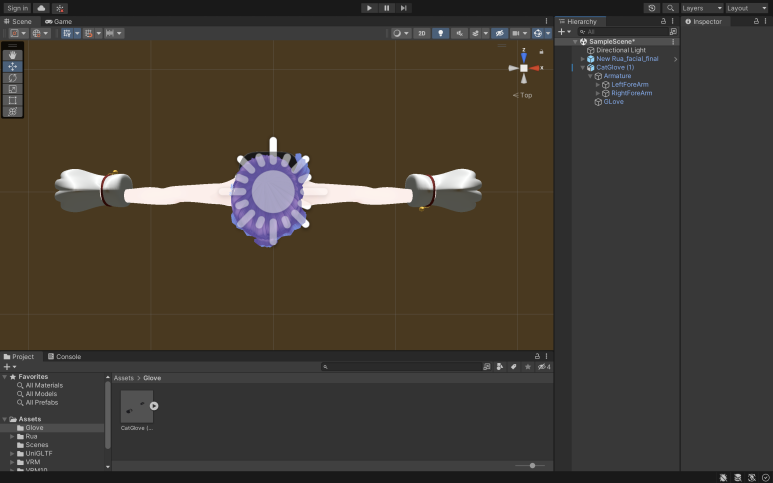Screen dimensions: 773x483
Task: Expand the CatGlove asset arrow
Action: [x=154, y=406]
